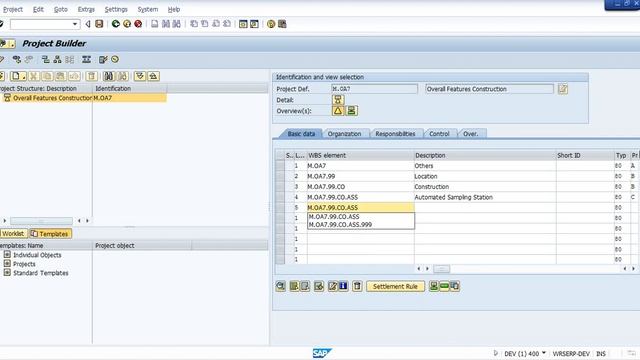This screenshot has height=360, width=640.
Task: Click the command field dropdown arrow
Action: pyautogui.click(x=75, y=24)
